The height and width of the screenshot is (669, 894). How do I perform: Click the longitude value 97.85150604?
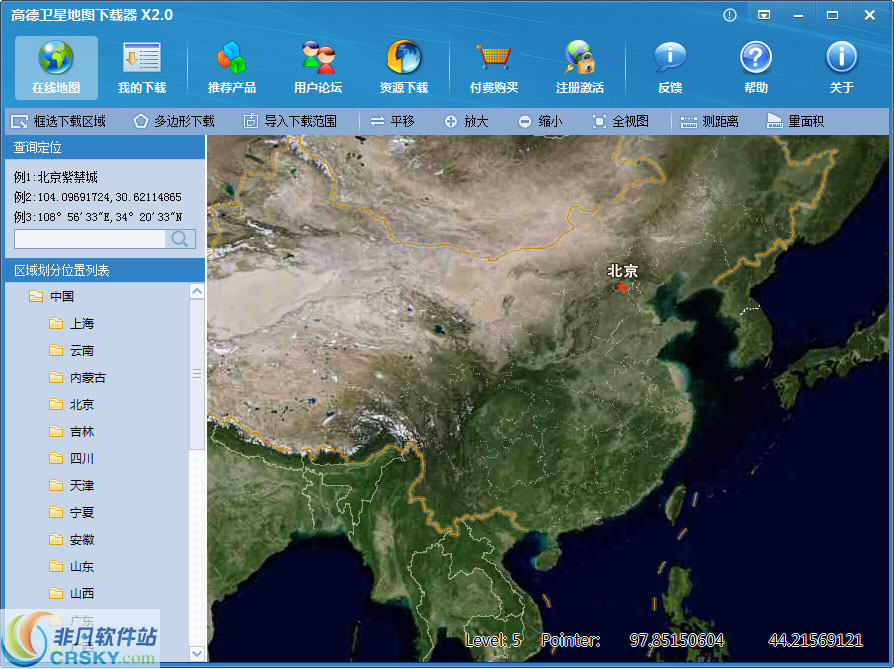click(x=677, y=640)
